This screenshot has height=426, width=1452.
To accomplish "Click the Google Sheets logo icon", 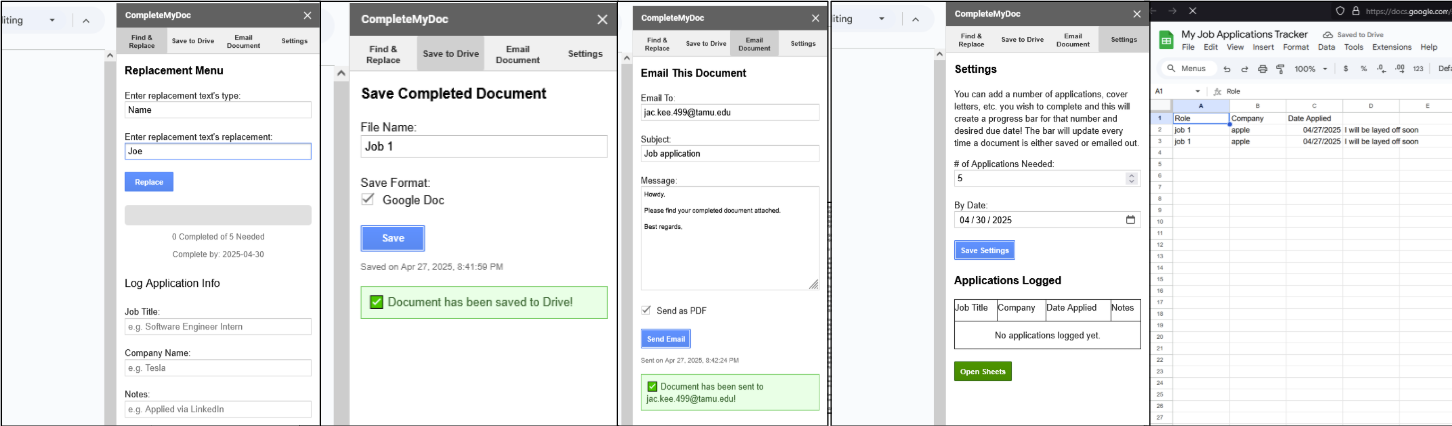I will click(x=1165, y=39).
